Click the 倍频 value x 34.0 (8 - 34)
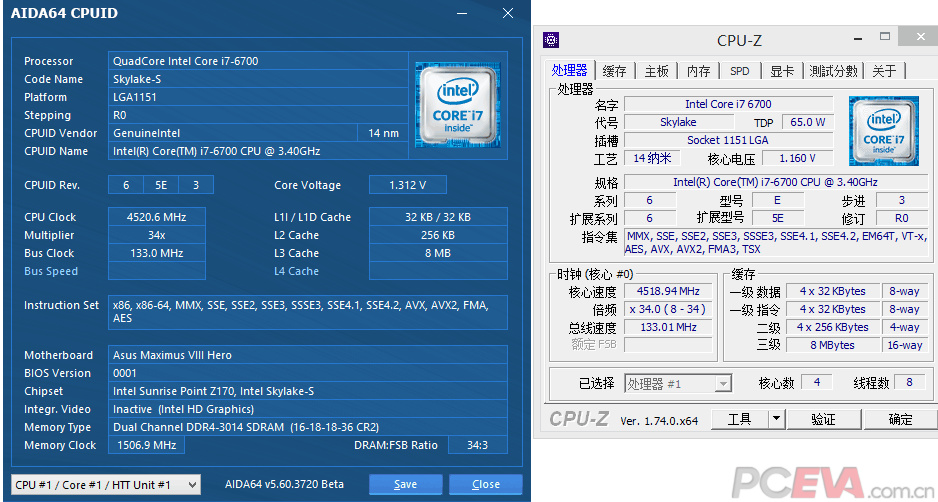This screenshot has height=502, width=938. (668, 309)
